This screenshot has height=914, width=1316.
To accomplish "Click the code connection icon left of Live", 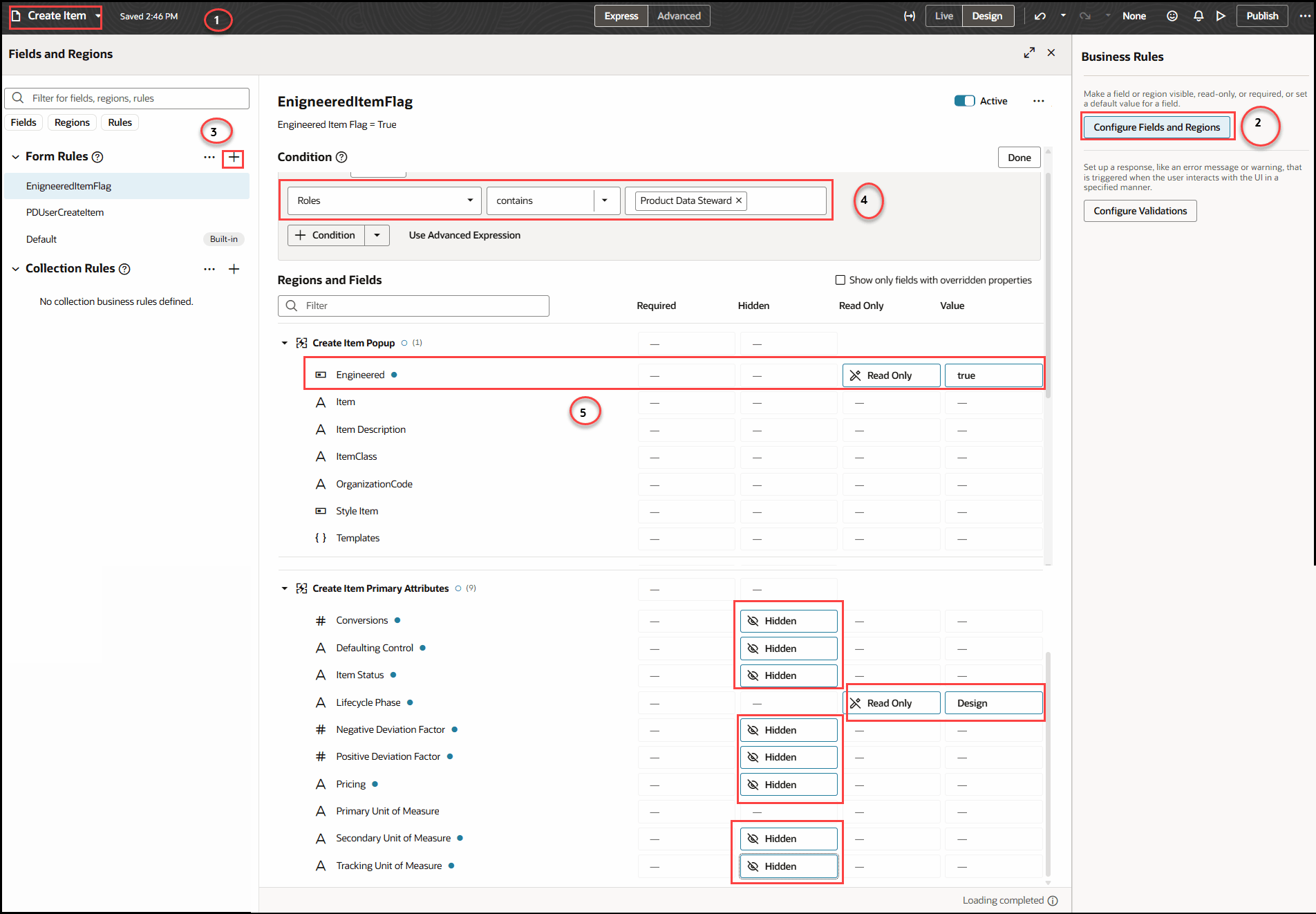I will pyautogui.click(x=910, y=15).
